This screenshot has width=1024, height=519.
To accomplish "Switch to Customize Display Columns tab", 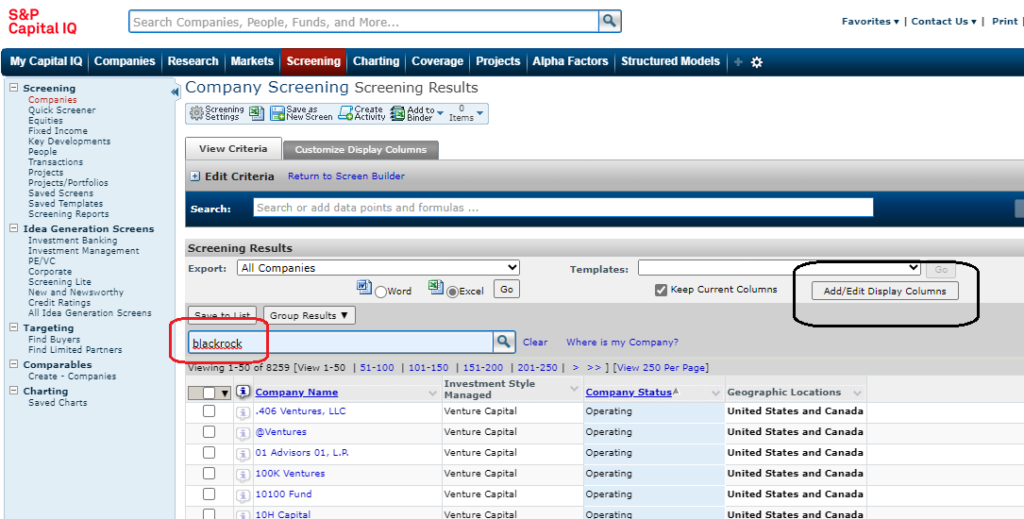I will (x=360, y=150).
